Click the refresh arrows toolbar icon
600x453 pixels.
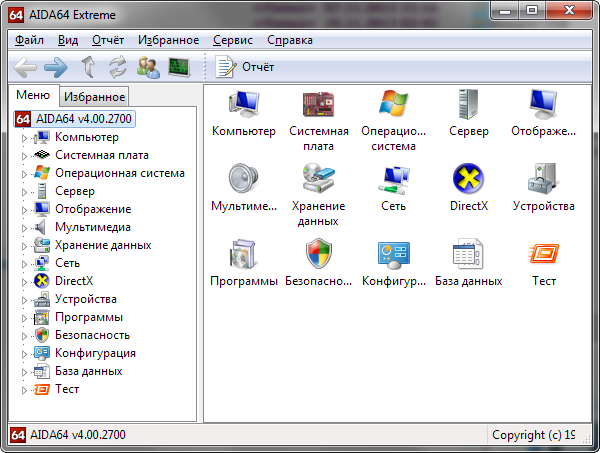(118, 67)
